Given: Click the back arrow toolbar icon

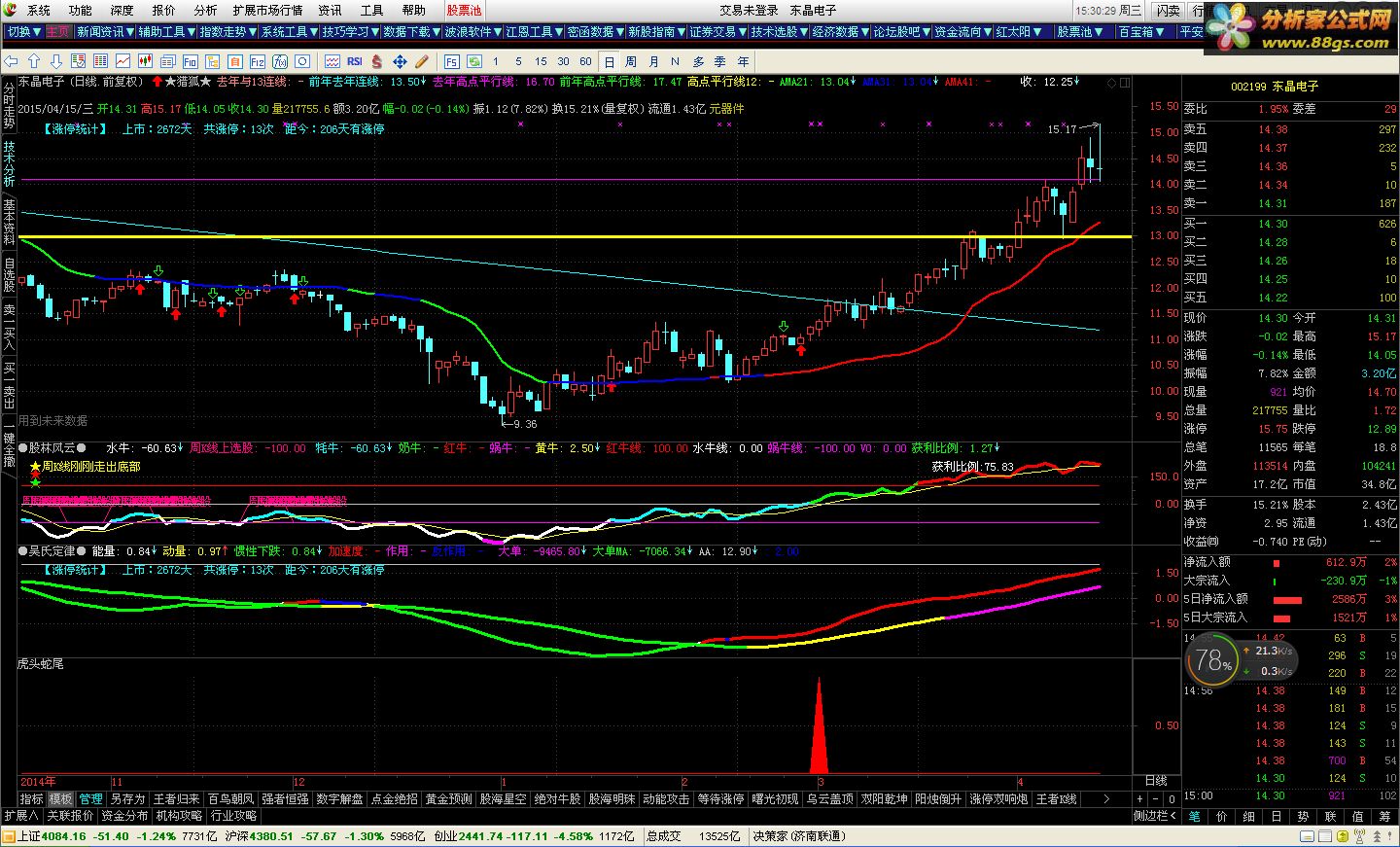Looking at the screenshot, I should pos(11,61).
